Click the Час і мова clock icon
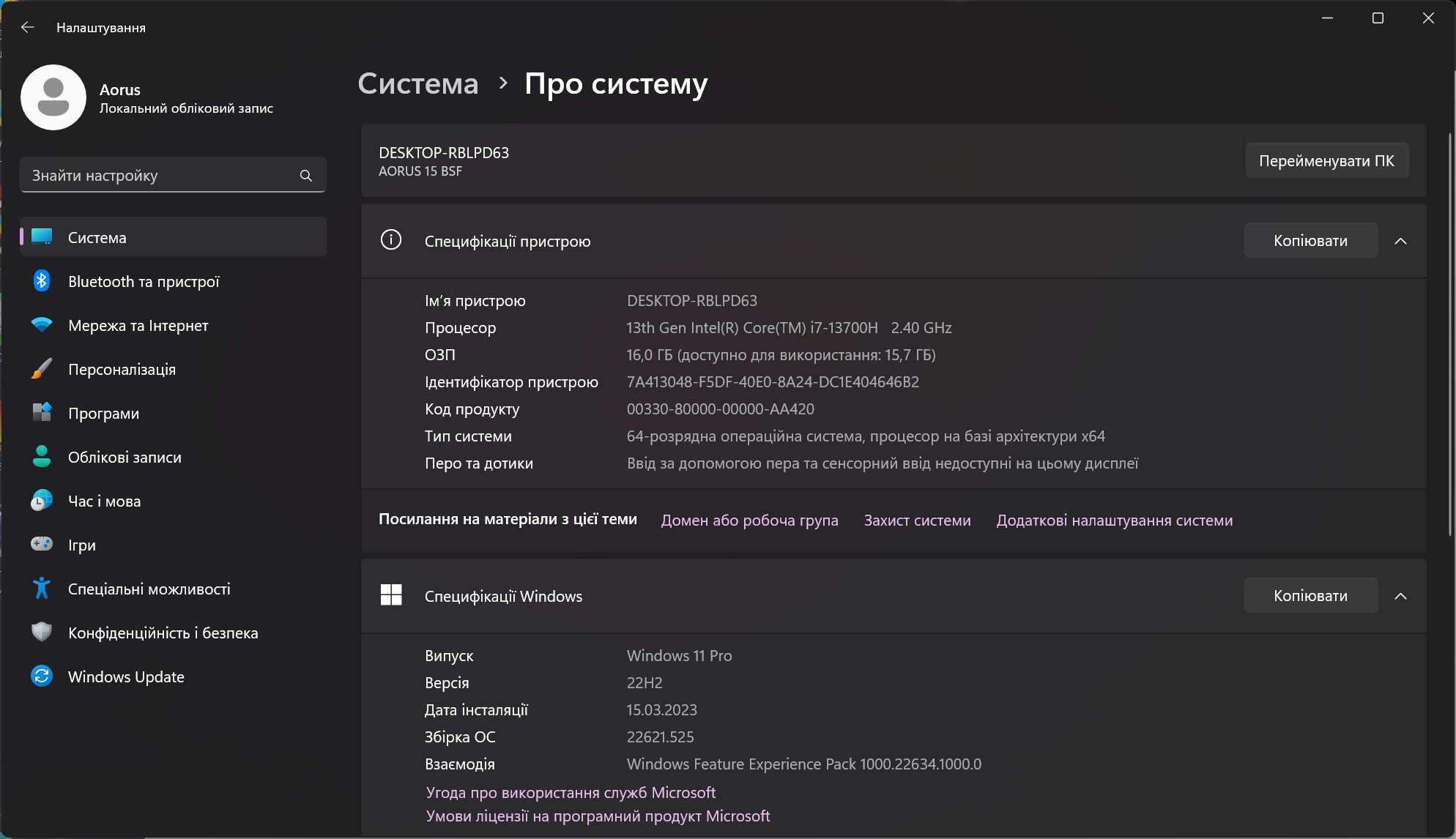This screenshot has width=1456, height=839. tap(42, 501)
